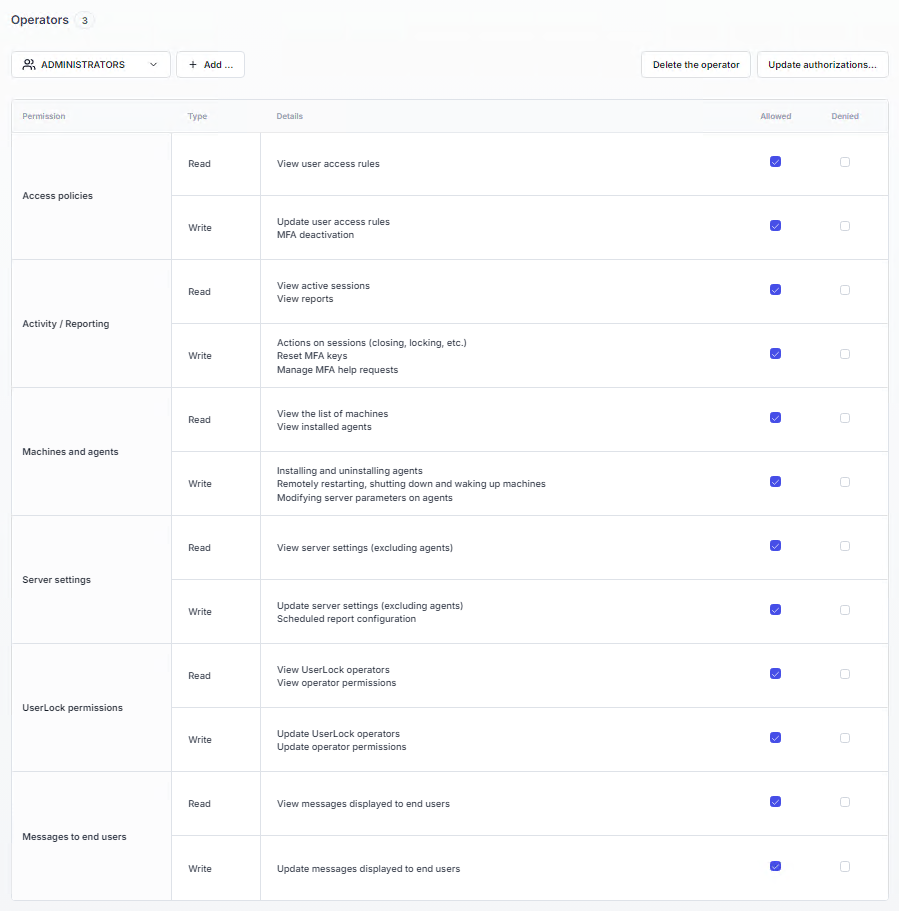Check Denied for Server settings Read
899x911 pixels.
(x=845, y=546)
